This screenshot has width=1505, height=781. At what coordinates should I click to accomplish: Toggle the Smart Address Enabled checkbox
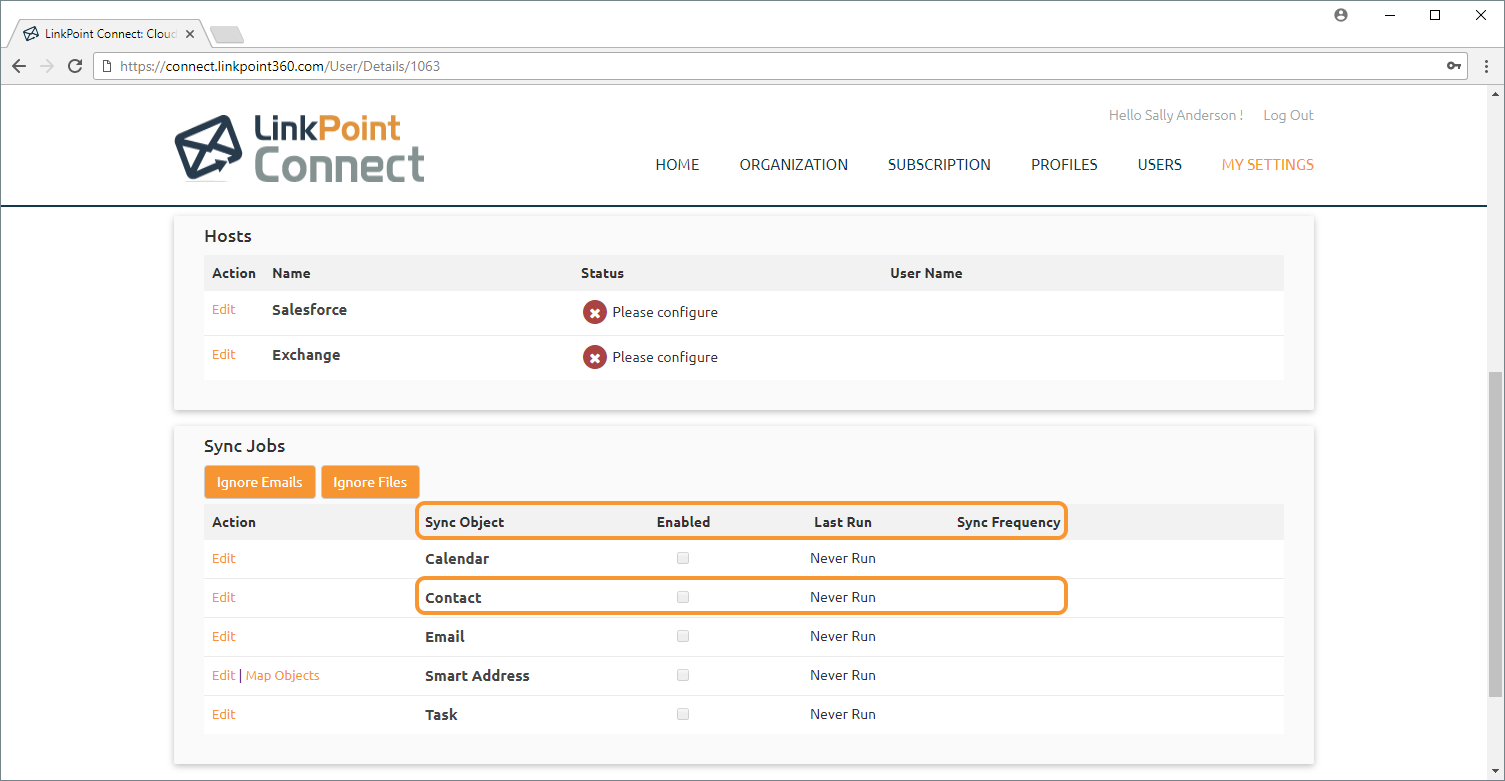683,675
